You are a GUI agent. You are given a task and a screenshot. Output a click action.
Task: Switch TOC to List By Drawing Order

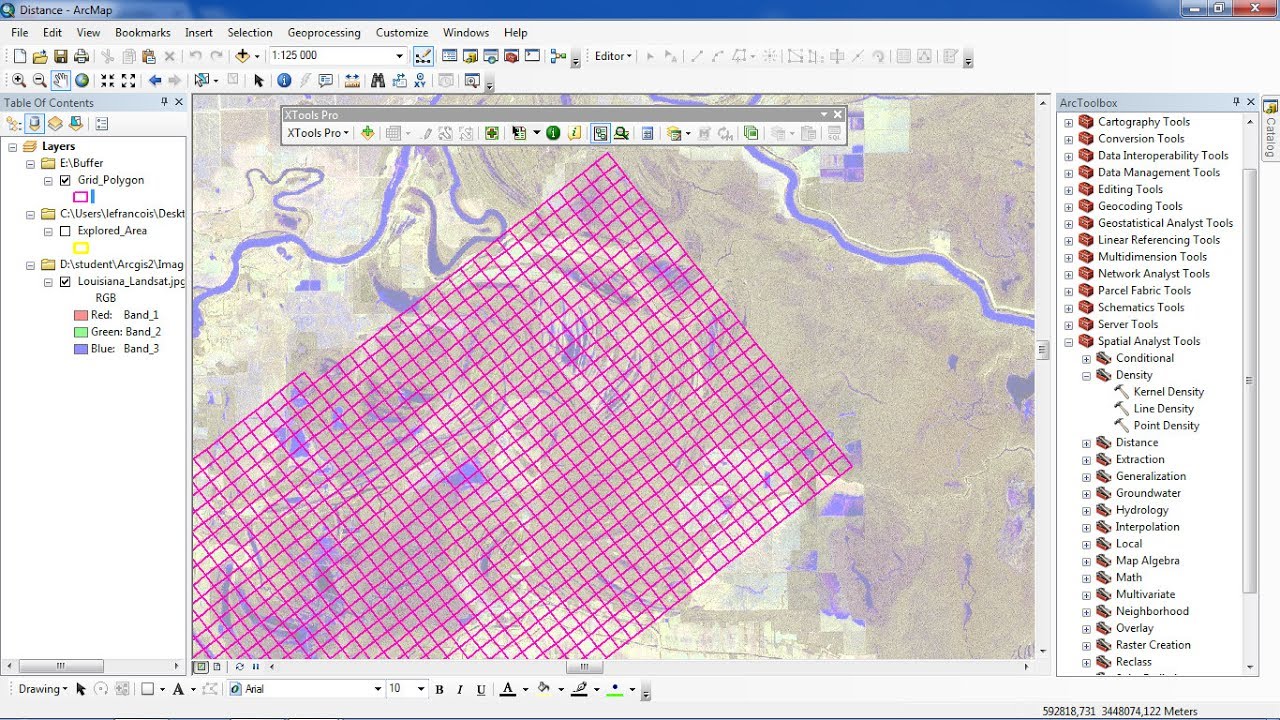pos(14,124)
